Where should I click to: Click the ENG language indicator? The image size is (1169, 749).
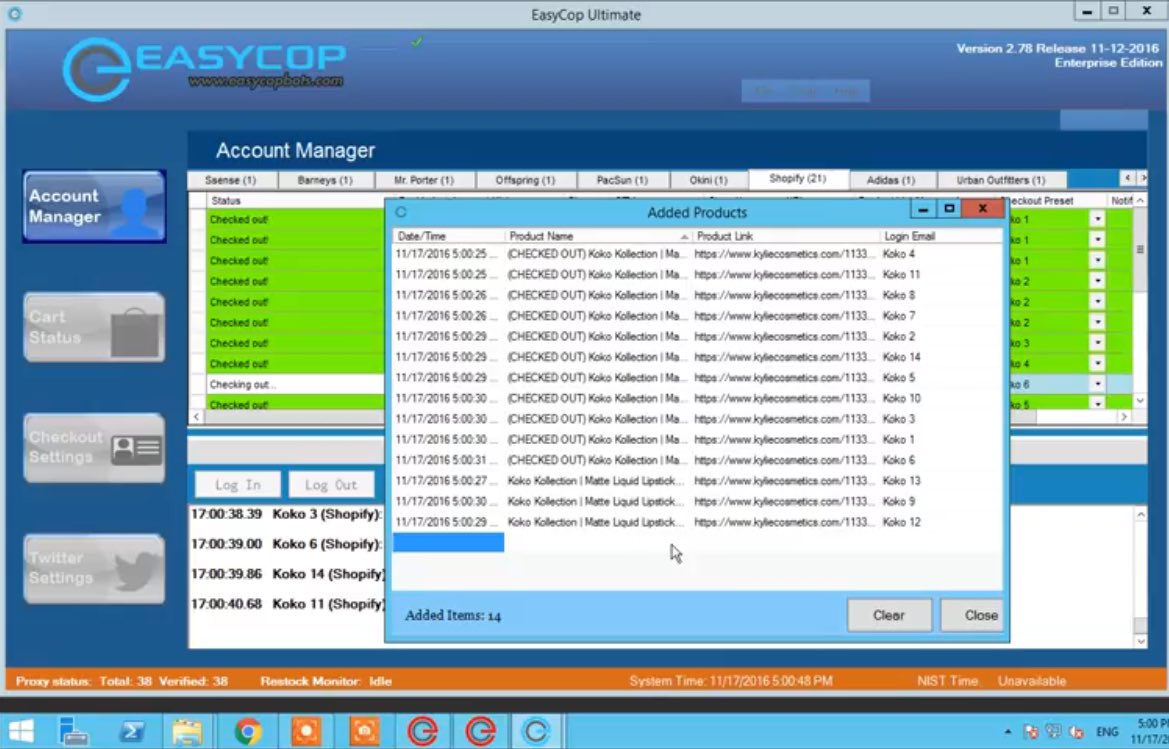pos(1107,732)
